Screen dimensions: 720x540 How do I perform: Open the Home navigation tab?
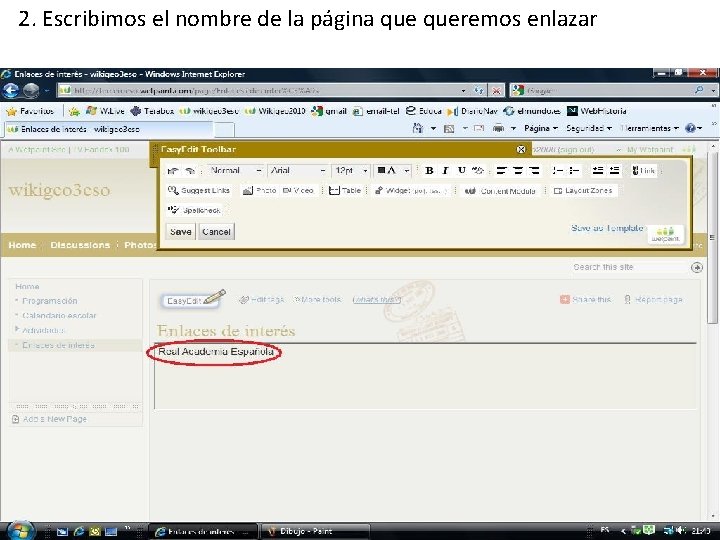(x=22, y=245)
